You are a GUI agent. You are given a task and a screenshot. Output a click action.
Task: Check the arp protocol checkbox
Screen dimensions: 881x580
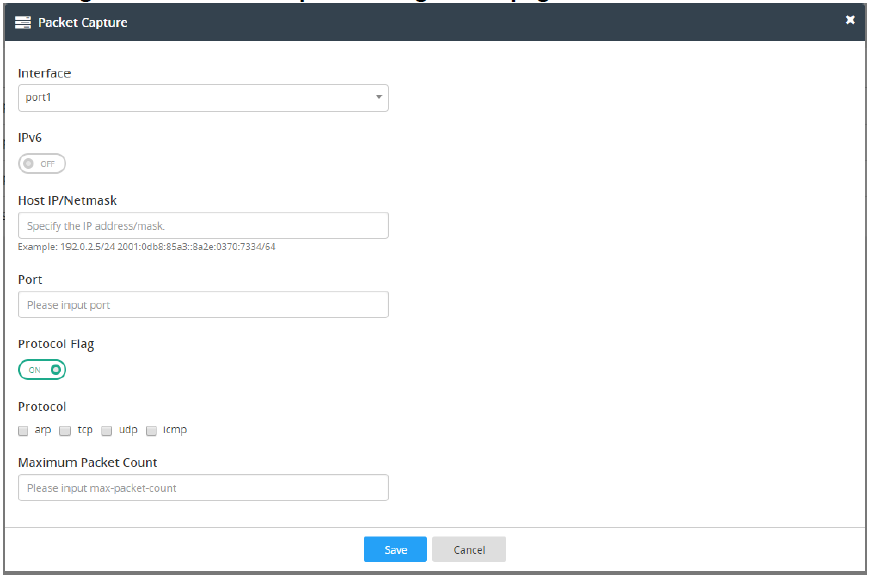pyautogui.click(x=23, y=430)
